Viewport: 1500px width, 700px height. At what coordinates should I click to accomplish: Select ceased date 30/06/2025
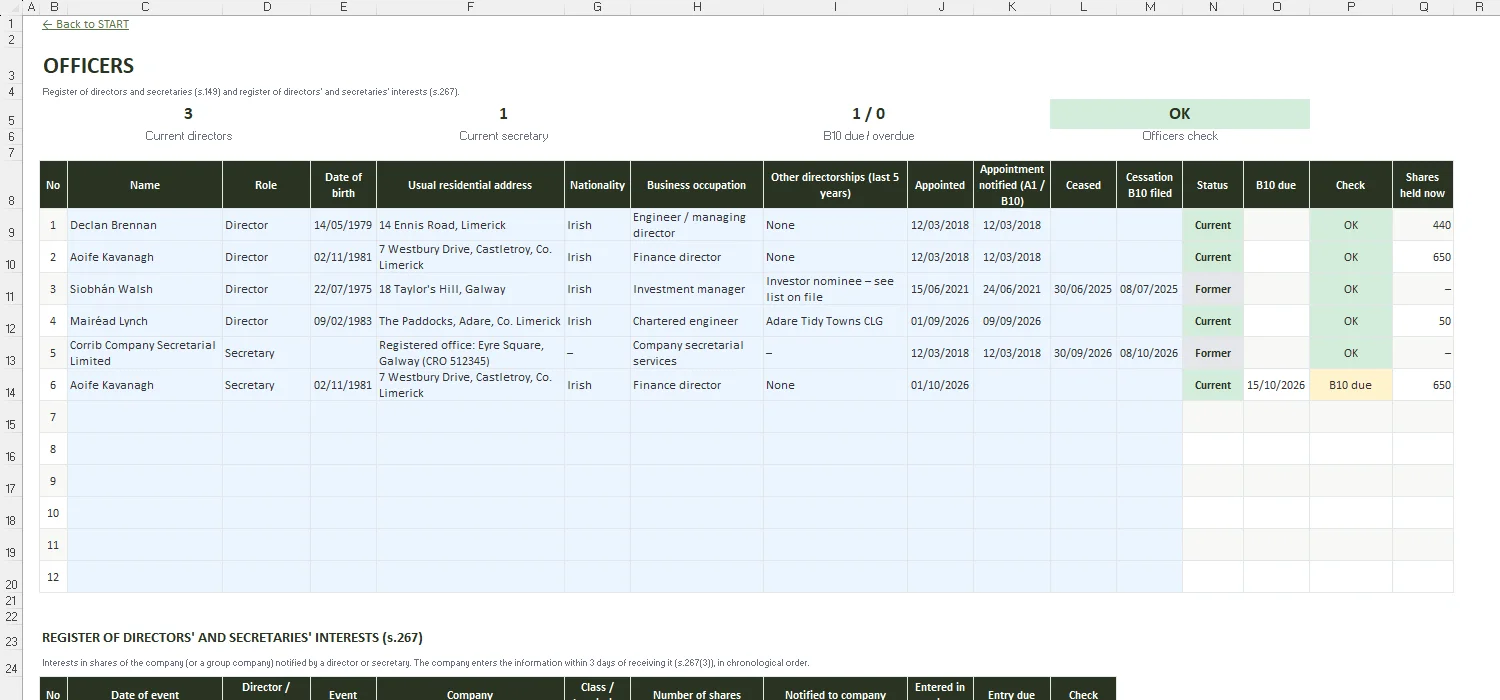tap(1083, 289)
